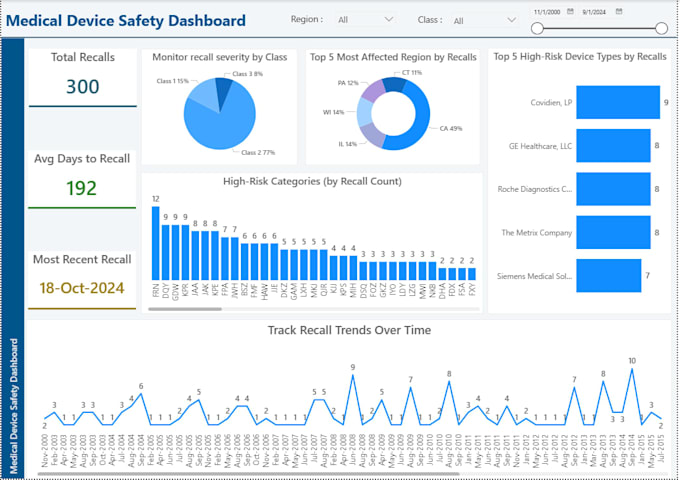This screenshot has height=480, width=680.
Task: Click the right date slider handle
Action: [x=661, y=29]
